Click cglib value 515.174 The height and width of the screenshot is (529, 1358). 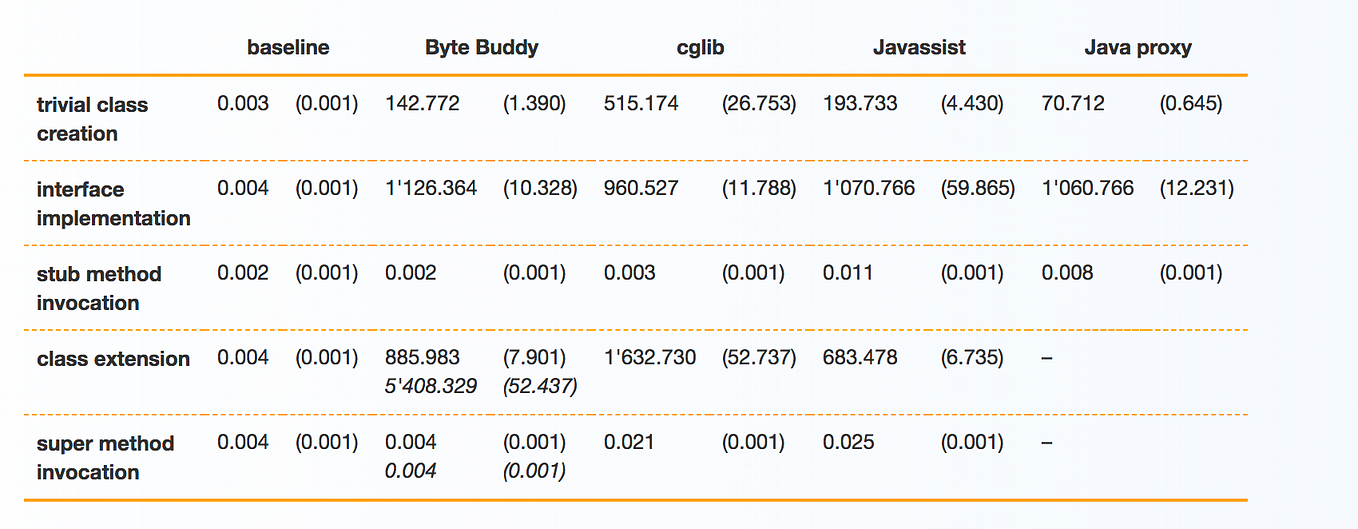[x=641, y=103]
